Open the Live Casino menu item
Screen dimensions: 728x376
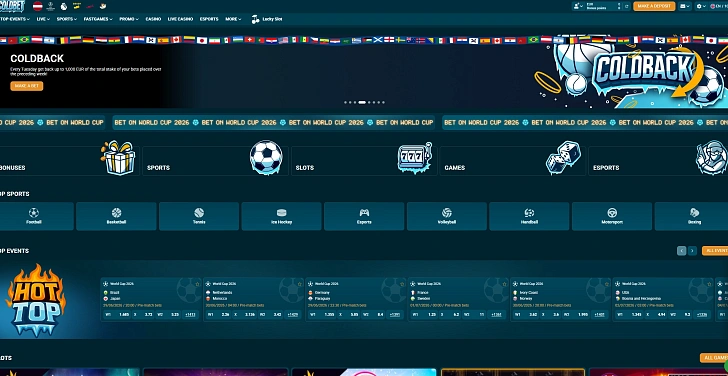[180, 19]
